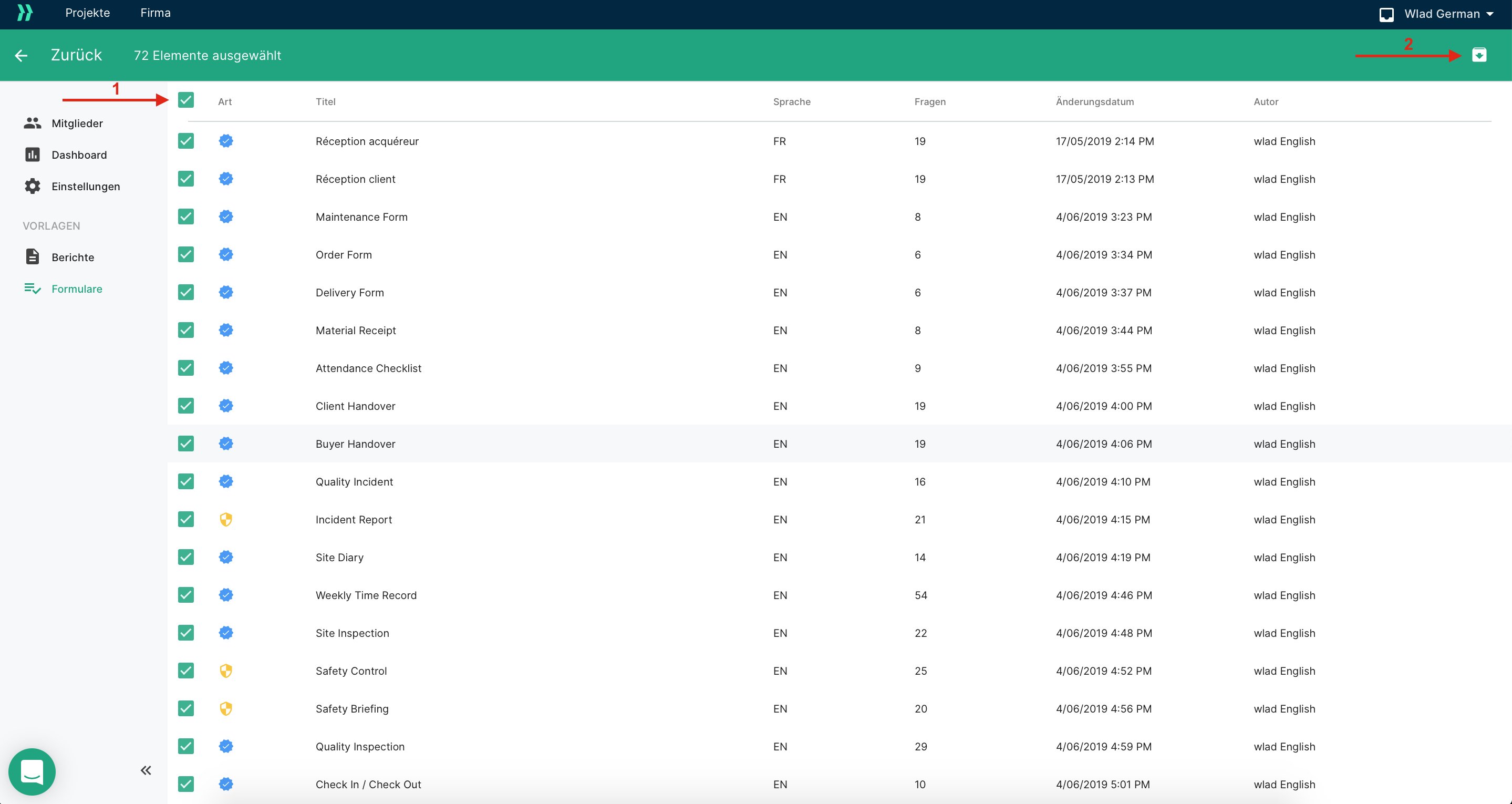The width and height of the screenshot is (1512, 804).
Task: Open the Attendance Checklist title
Action: pyautogui.click(x=369, y=368)
